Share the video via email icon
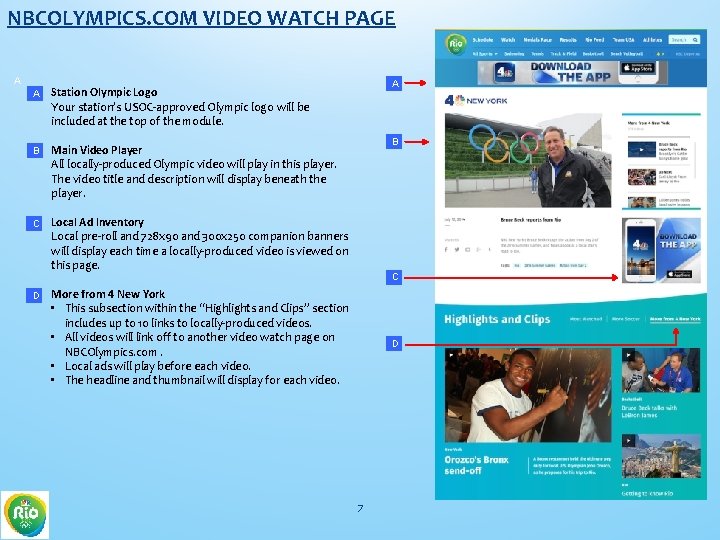The width and height of the screenshot is (720, 540). coord(467,250)
